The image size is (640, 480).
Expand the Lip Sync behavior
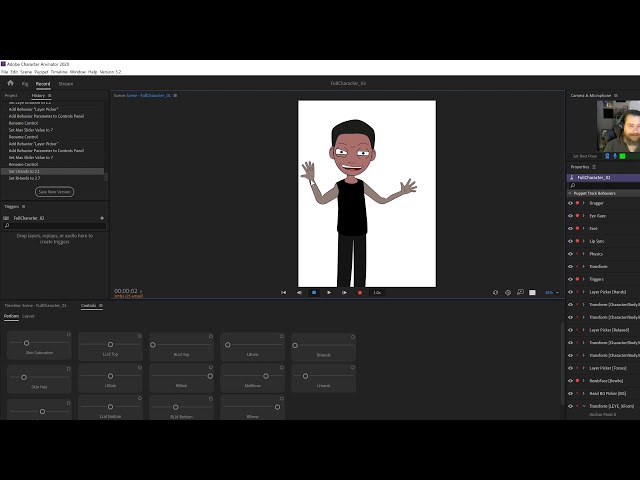pyautogui.click(x=584, y=241)
